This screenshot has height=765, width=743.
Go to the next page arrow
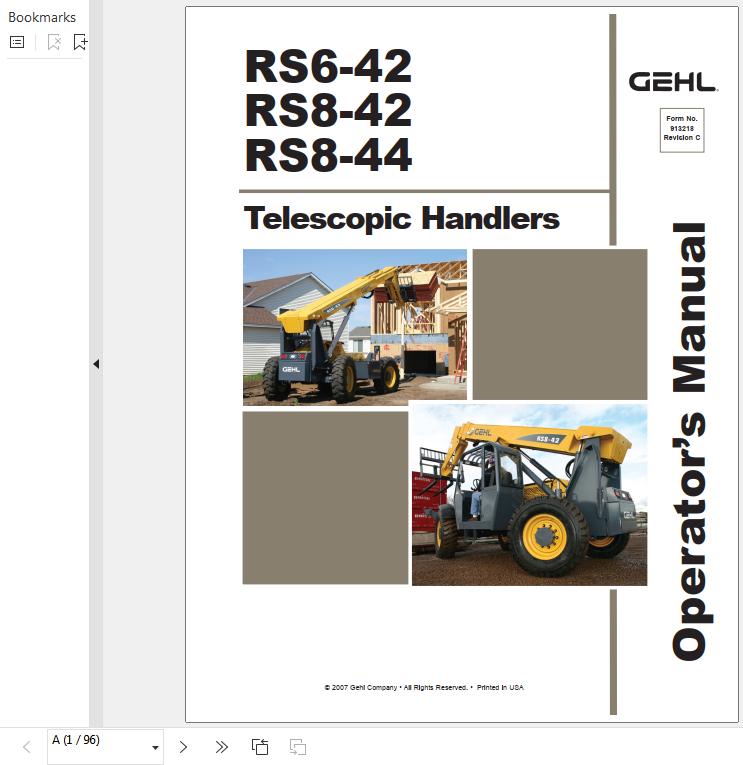[183, 747]
